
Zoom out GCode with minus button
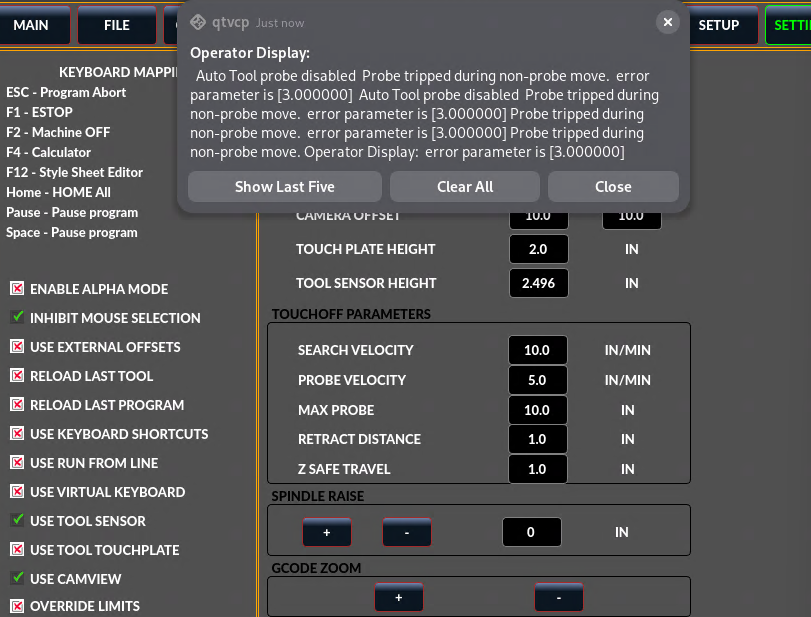[x=558, y=598]
